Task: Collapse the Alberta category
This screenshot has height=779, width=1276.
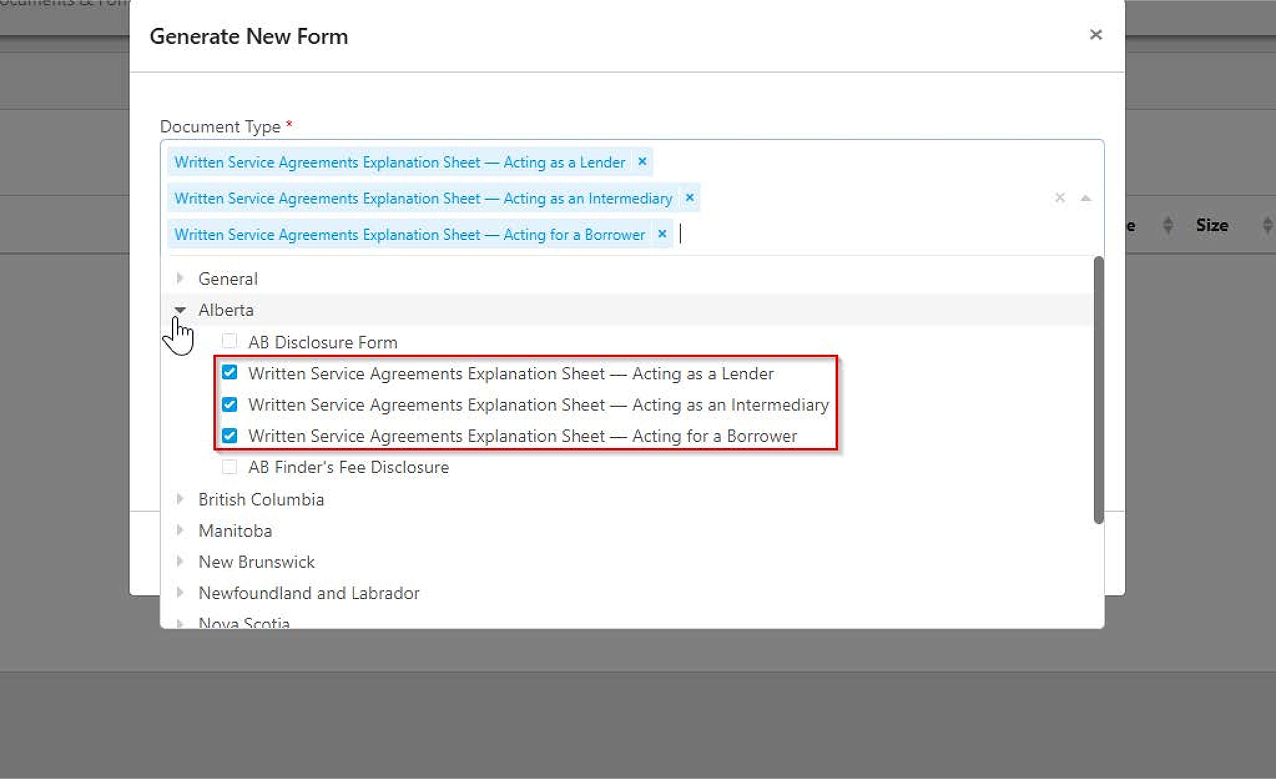Action: tap(181, 310)
